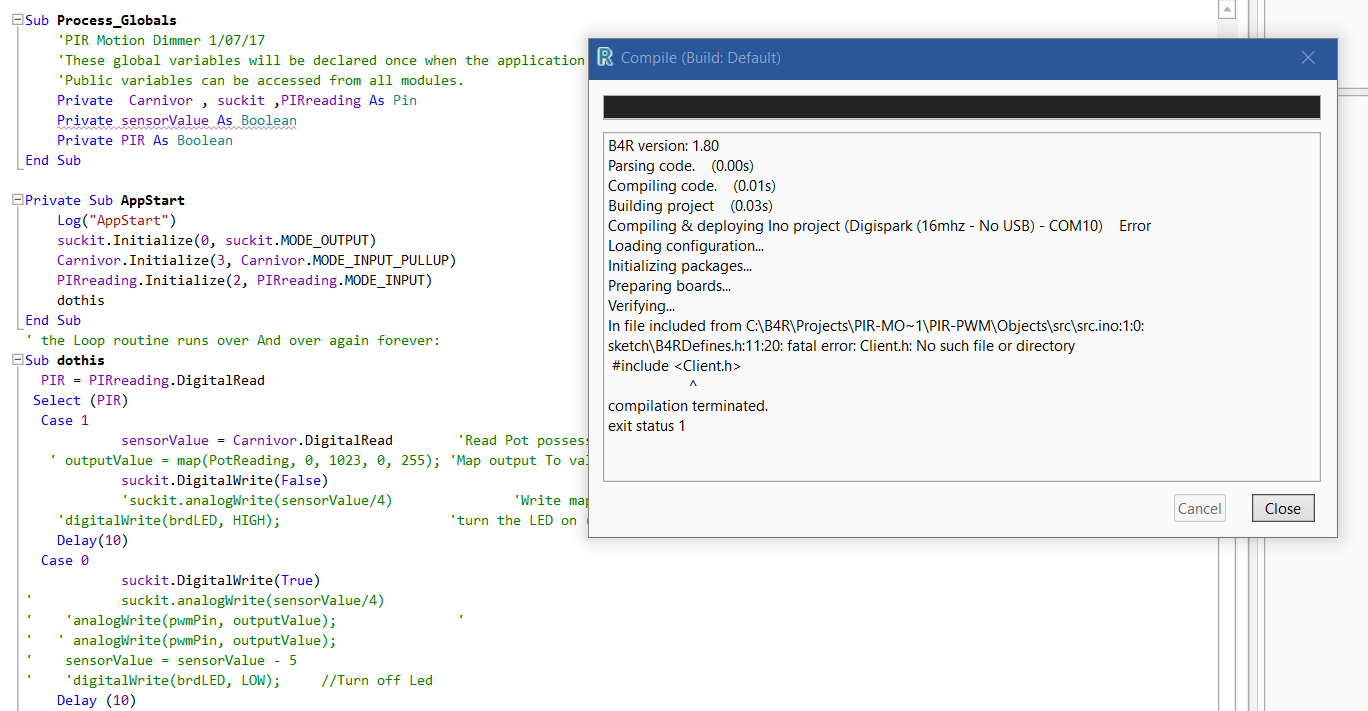
Task: Click the "exit status 1" log line
Action: pyautogui.click(x=647, y=426)
